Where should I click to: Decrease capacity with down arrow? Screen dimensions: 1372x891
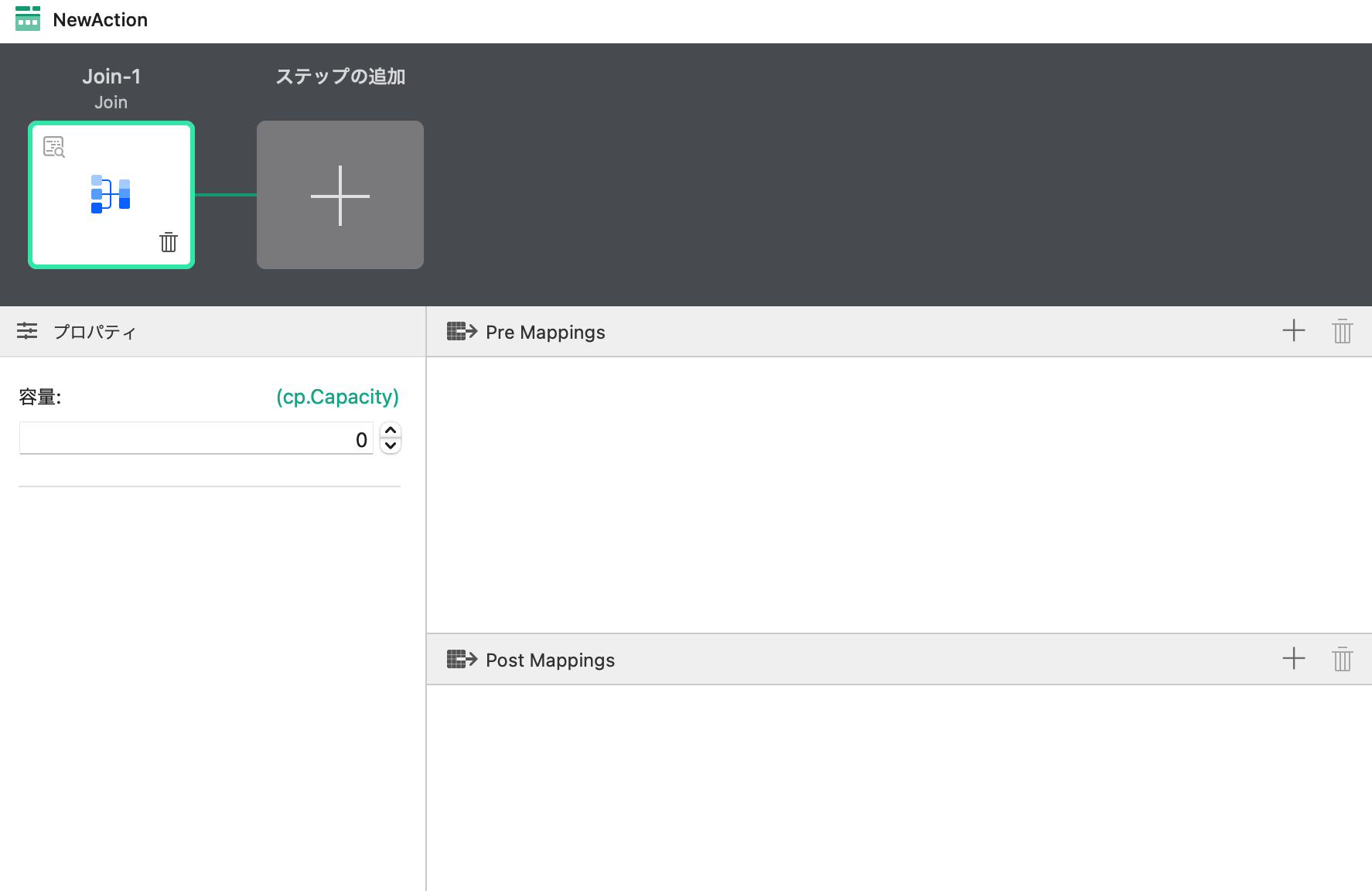click(x=391, y=446)
